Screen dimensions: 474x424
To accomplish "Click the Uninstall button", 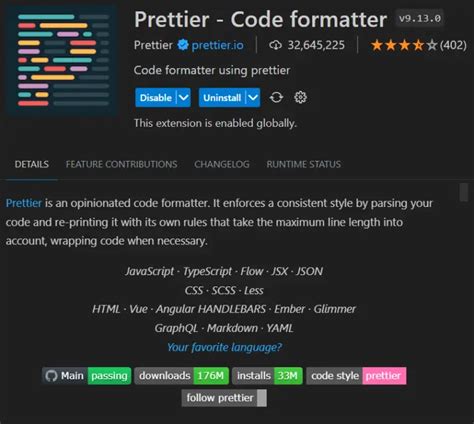I will coord(222,98).
